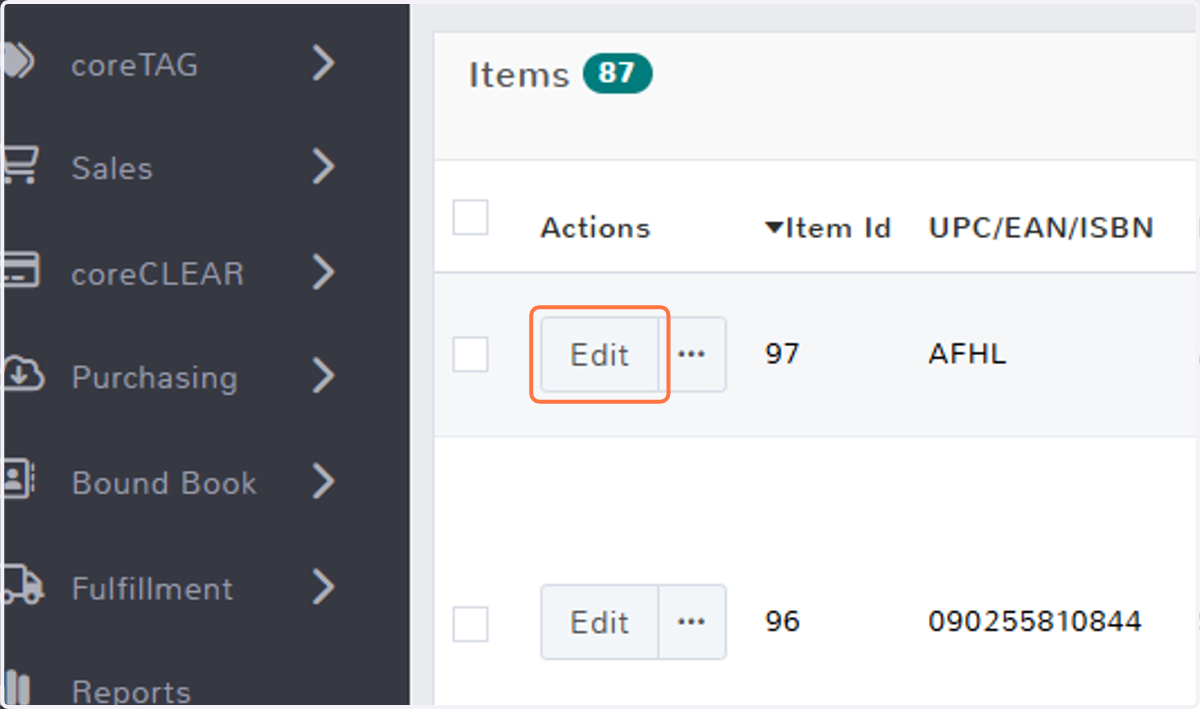Expand the coreCLEAR menu chevron
This screenshot has width=1200, height=709.
pyautogui.click(x=323, y=272)
